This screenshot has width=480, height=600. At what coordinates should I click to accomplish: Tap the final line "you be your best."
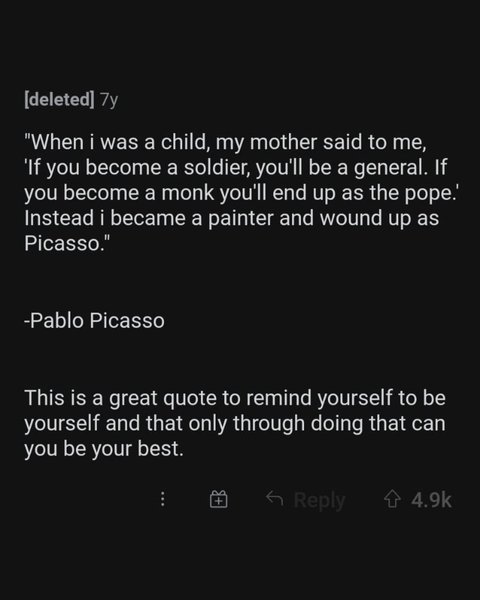tap(104, 449)
